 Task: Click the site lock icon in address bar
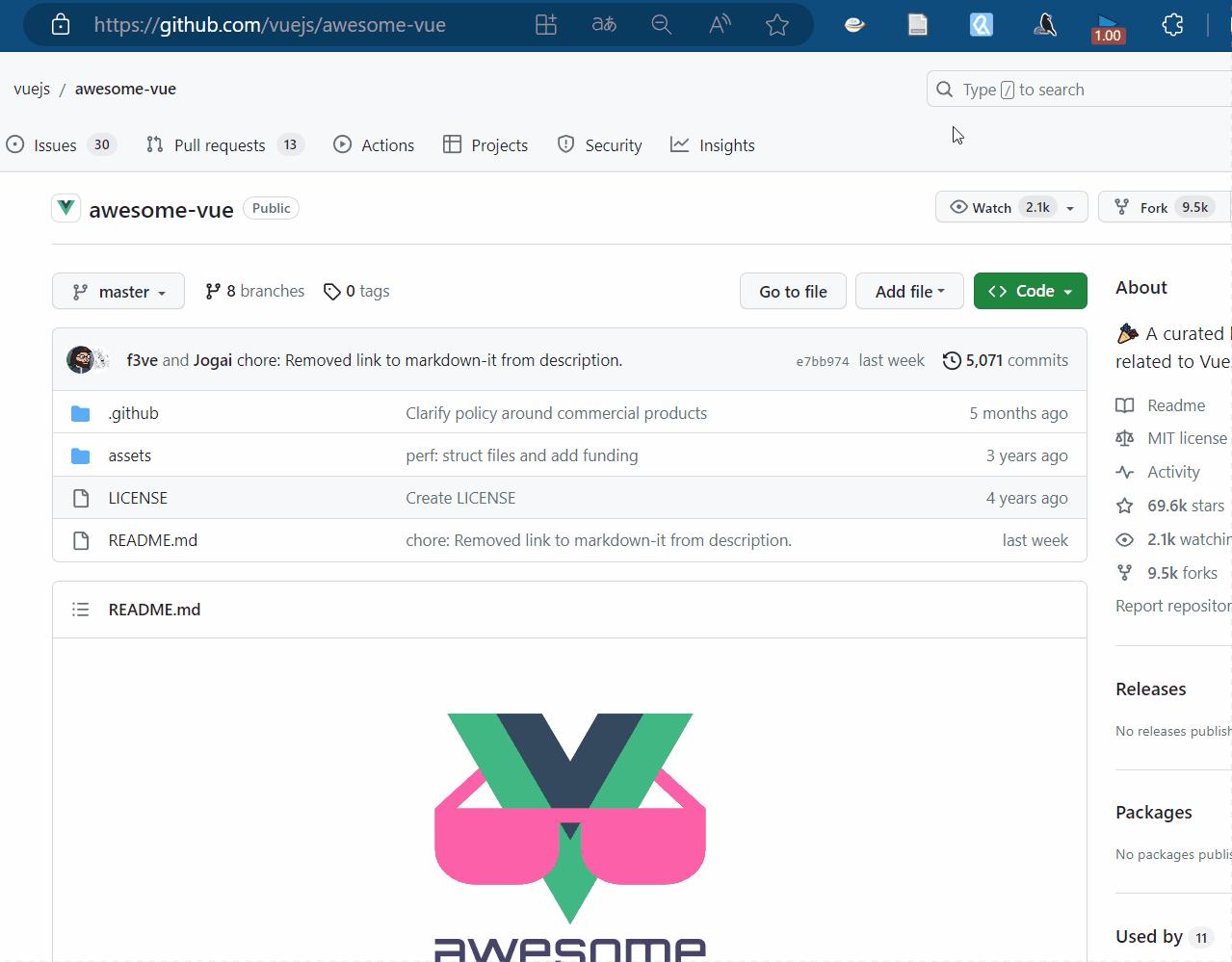coord(61,24)
